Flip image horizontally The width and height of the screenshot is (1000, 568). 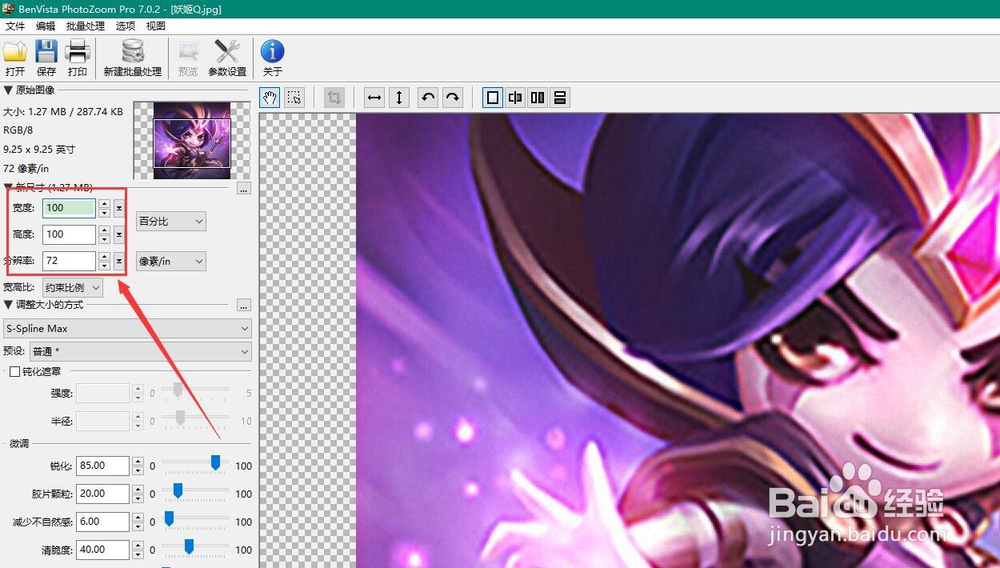pos(374,98)
